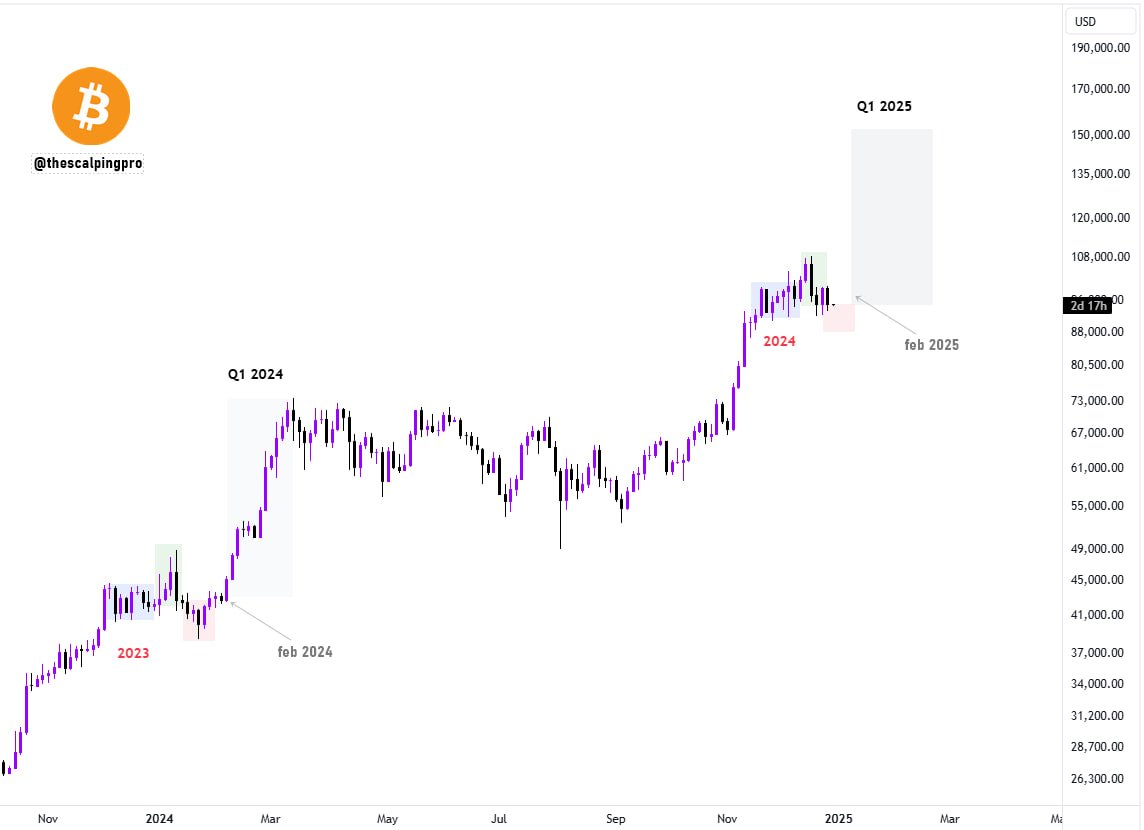The height and width of the screenshot is (830, 1144).
Task: Select the Q1 2025 text annotation
Action: [x=884, y=106]
